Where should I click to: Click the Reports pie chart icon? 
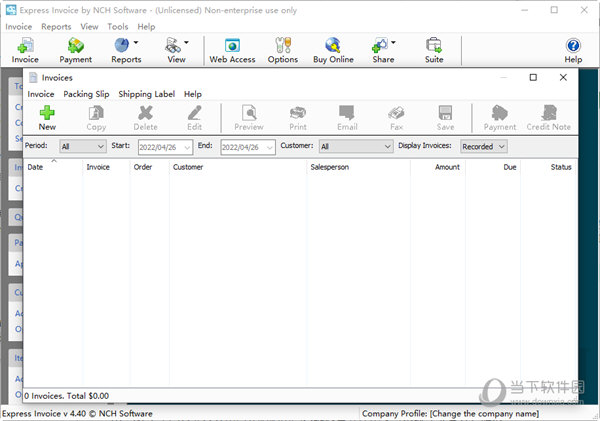pyautogui.click(x=122, y=45)
